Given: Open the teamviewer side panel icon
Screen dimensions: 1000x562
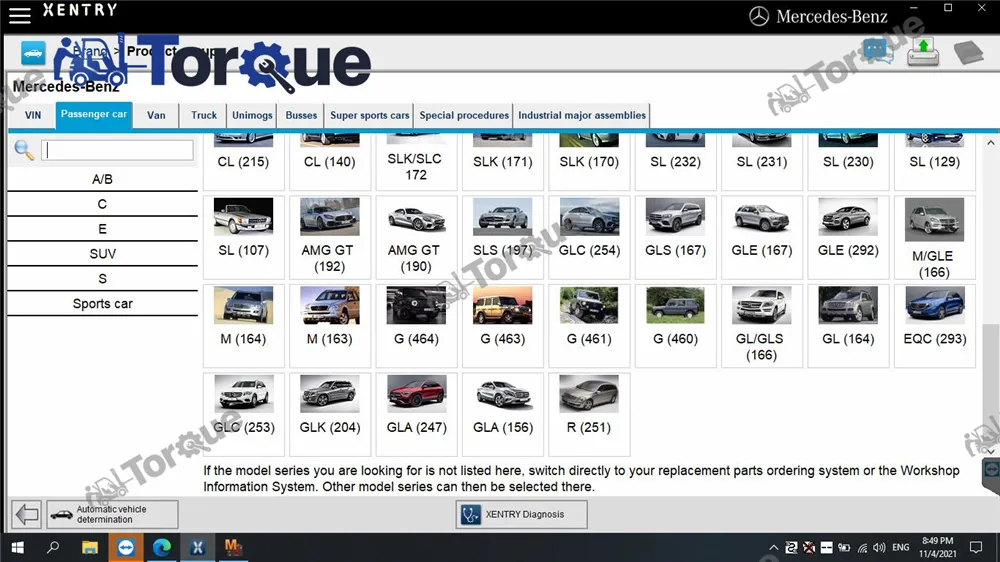Looking at the screenshot, I should (991, 470).
